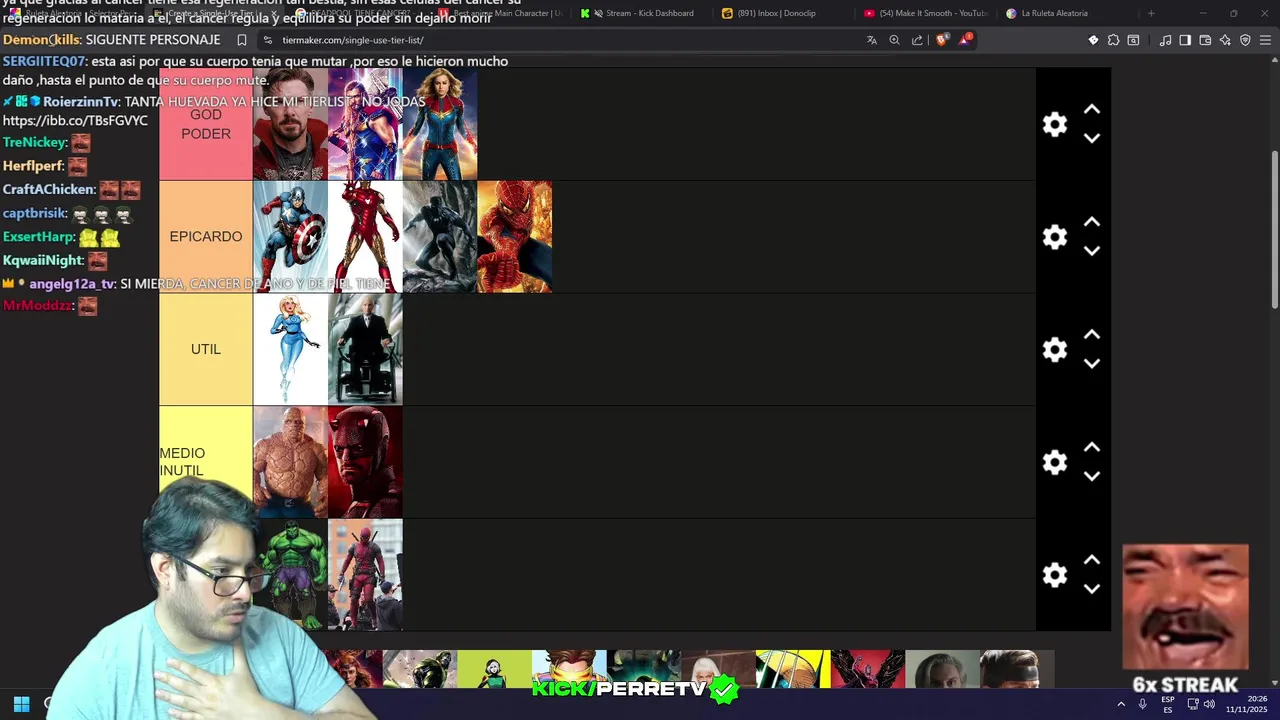Open the Leo AI sparkle icon
Viewport: 1280px width, 720px height.
(1225, 40)
